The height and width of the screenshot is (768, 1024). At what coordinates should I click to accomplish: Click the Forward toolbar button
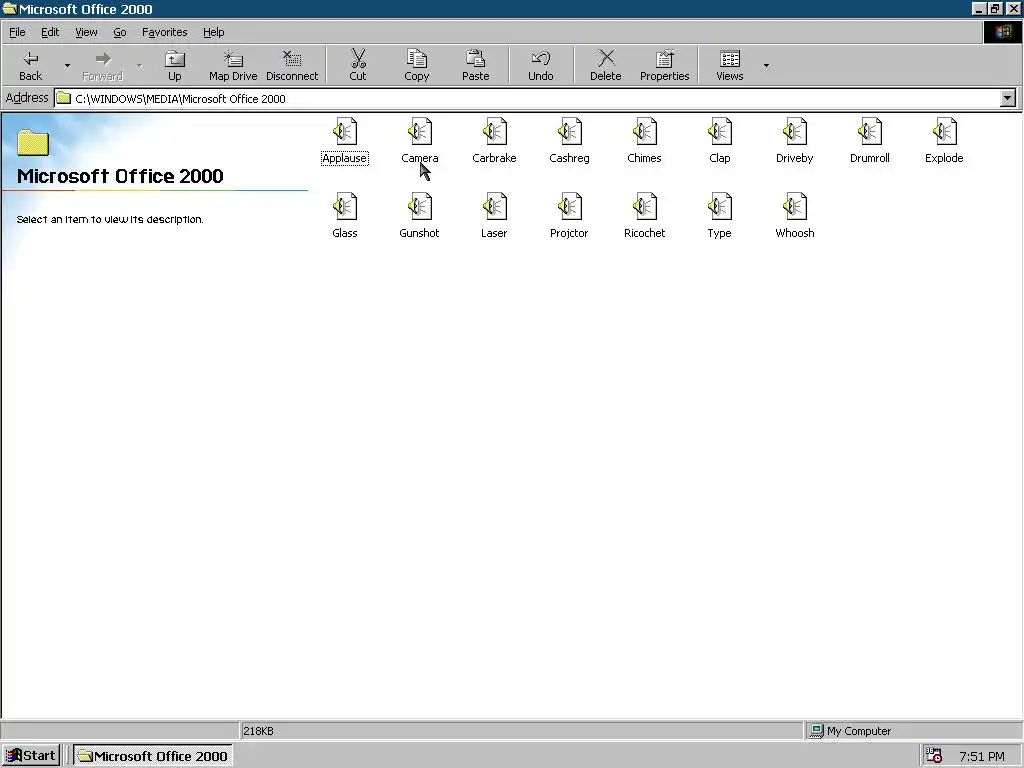pyautogui.click(x=103, y=65)
